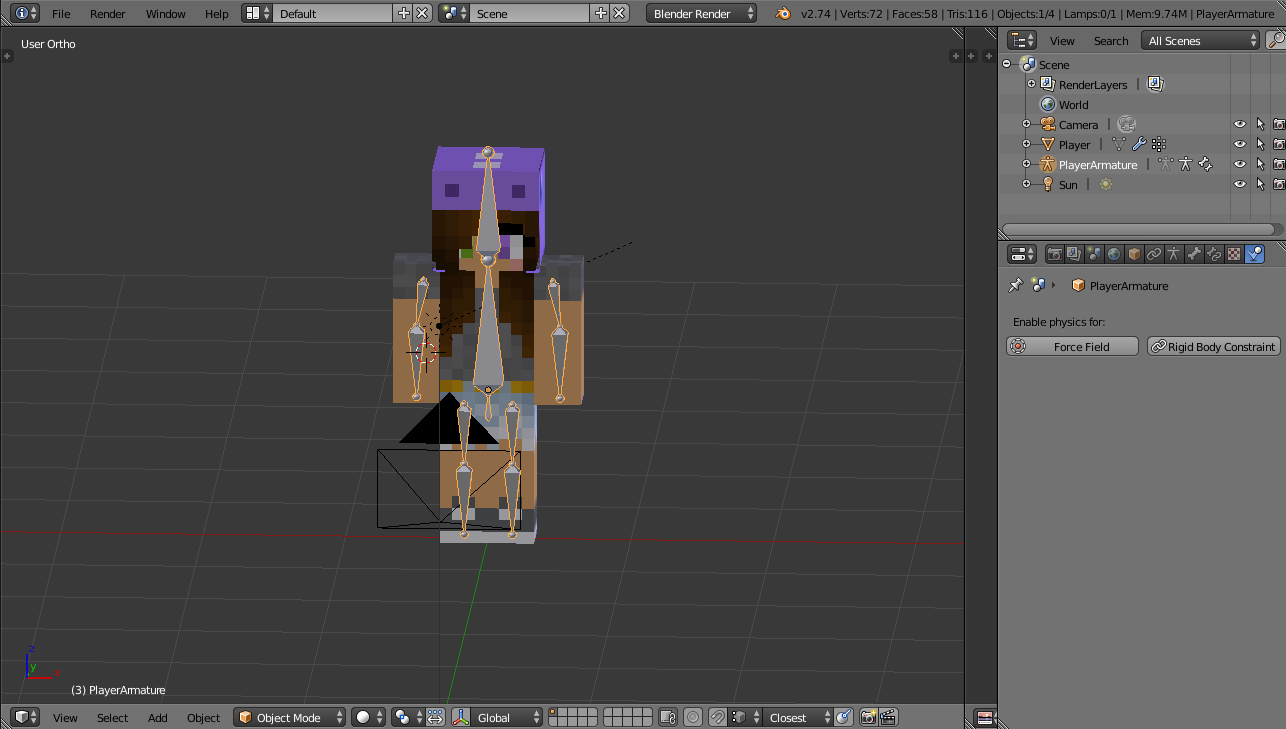This screenshot has width=1286, height=729.
Task: Click the Player mesh data triangle icon
Action: (1119, 144)
